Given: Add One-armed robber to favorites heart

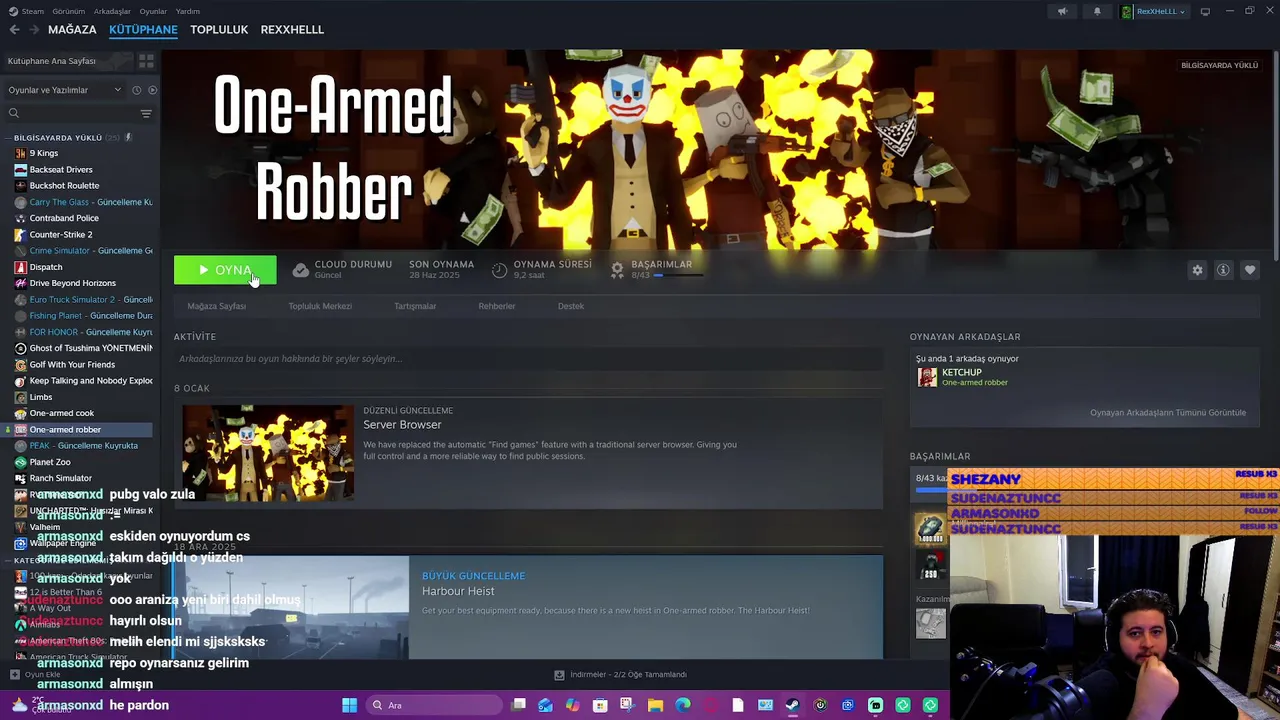Looking at the screenshot, I should tap(1250, 270).
